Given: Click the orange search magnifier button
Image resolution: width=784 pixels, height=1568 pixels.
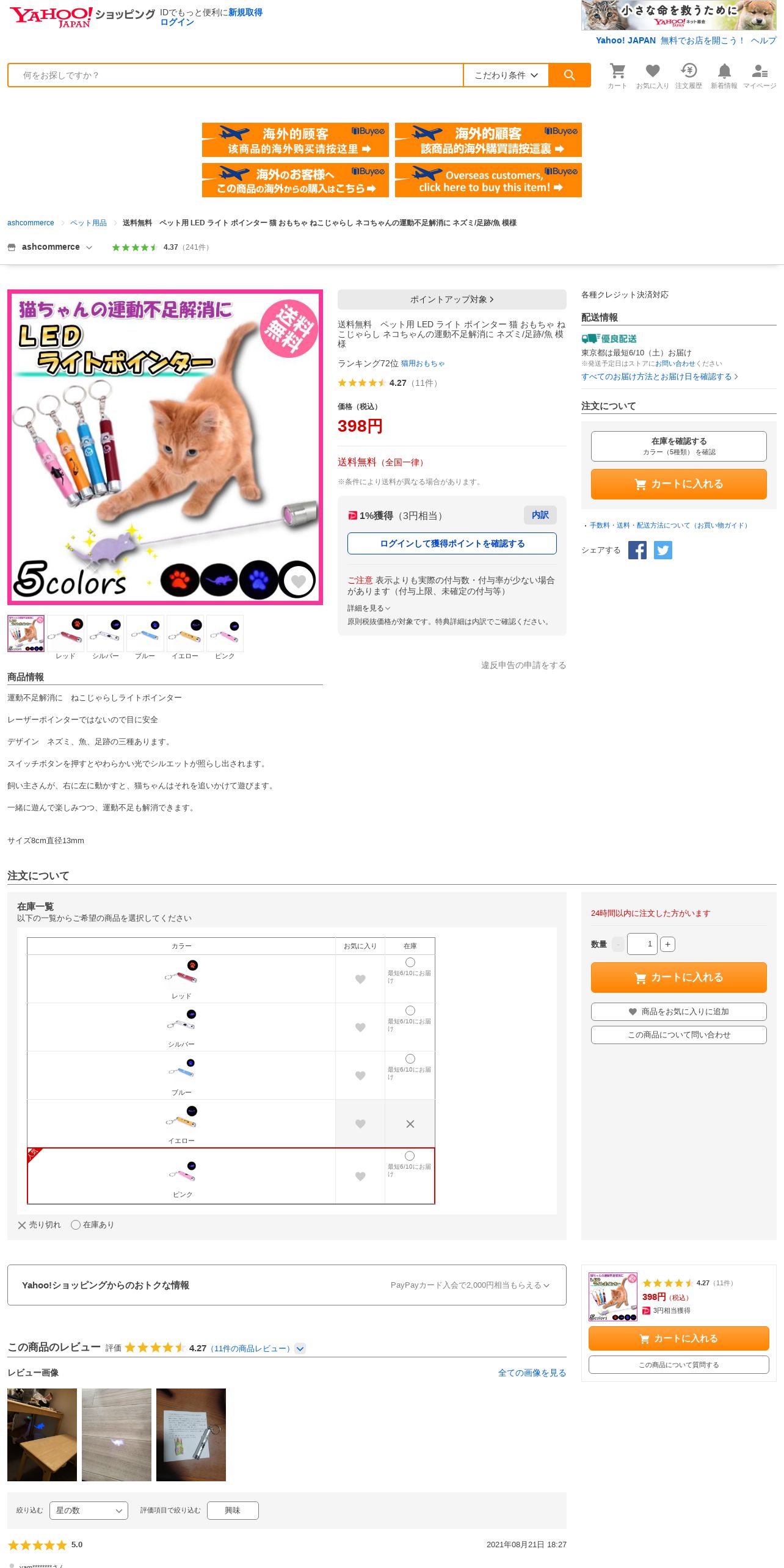Looking at the screenshot, I should 569,75.
